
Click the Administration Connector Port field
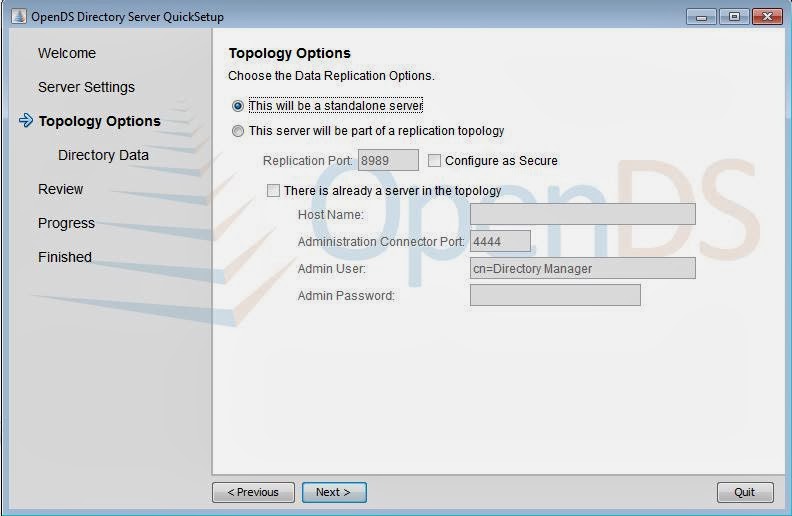[x=501, y=241]
